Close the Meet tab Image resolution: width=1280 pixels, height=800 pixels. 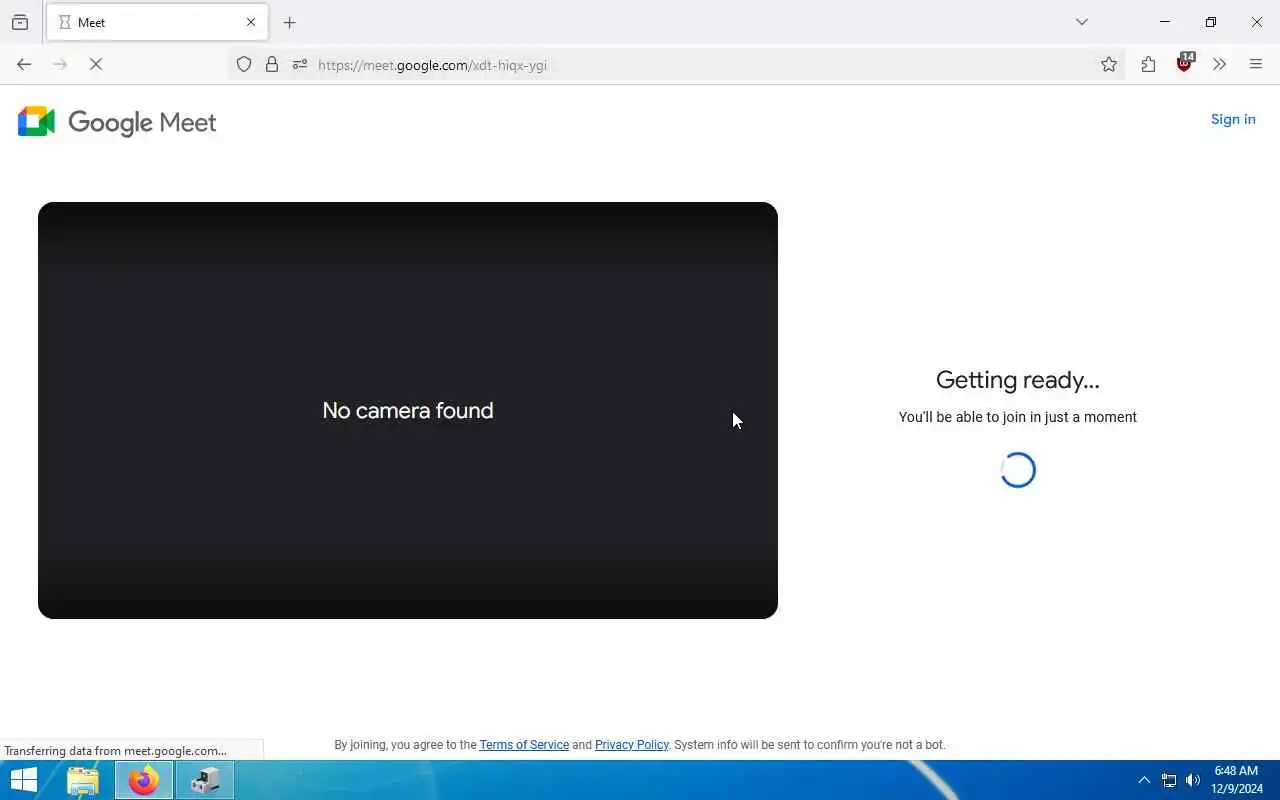251,22
